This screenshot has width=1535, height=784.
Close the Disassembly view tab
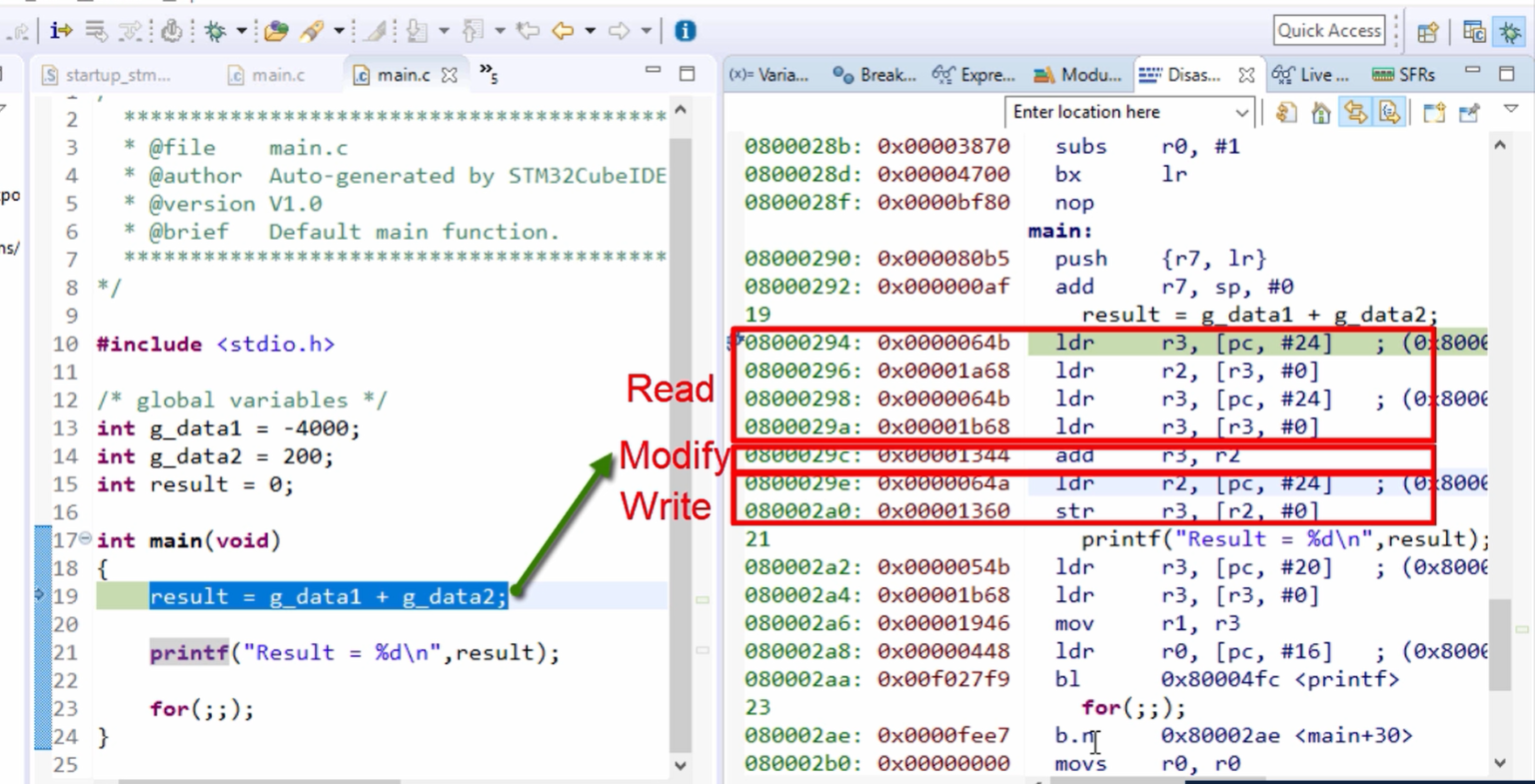tap(1246, 75)
